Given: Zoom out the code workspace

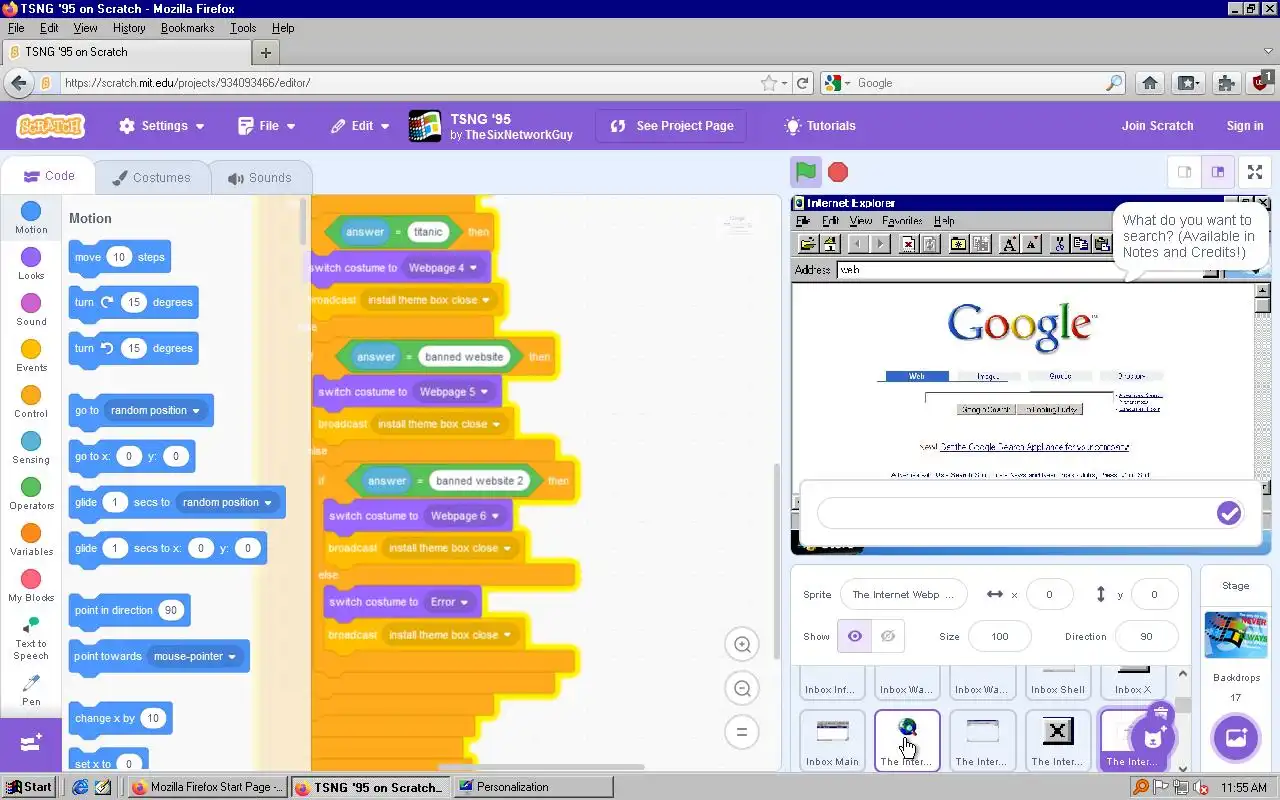Looking at the screenshot, I should (742, 688).
